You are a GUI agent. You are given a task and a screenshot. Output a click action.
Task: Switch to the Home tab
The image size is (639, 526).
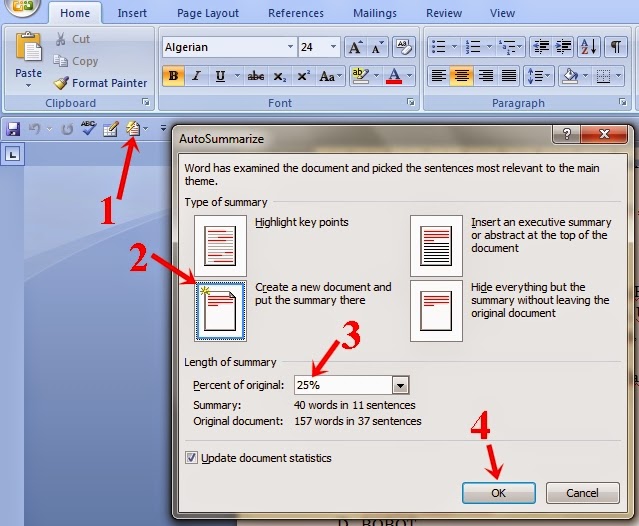coord(75,13)
